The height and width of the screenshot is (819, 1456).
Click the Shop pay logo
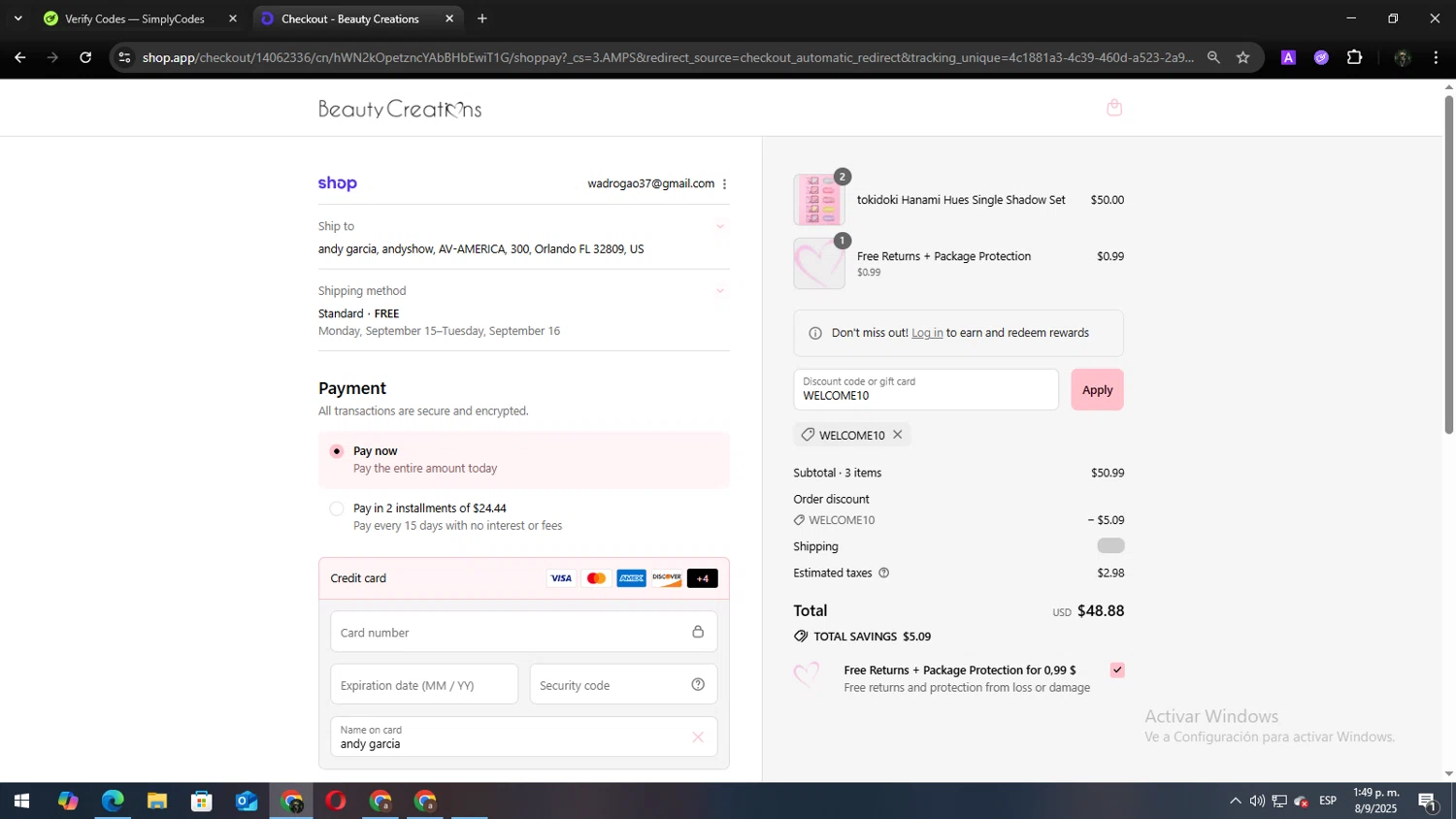[x=338, y=182]
